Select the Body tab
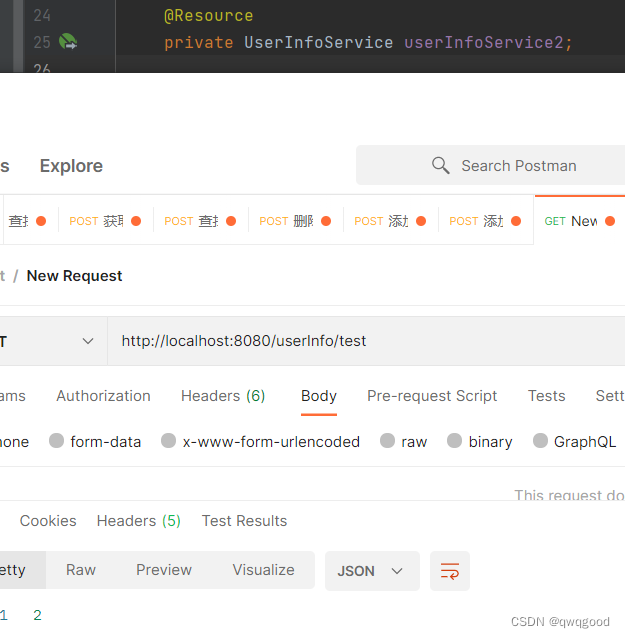625x638 pixels. tap(319, 396)
